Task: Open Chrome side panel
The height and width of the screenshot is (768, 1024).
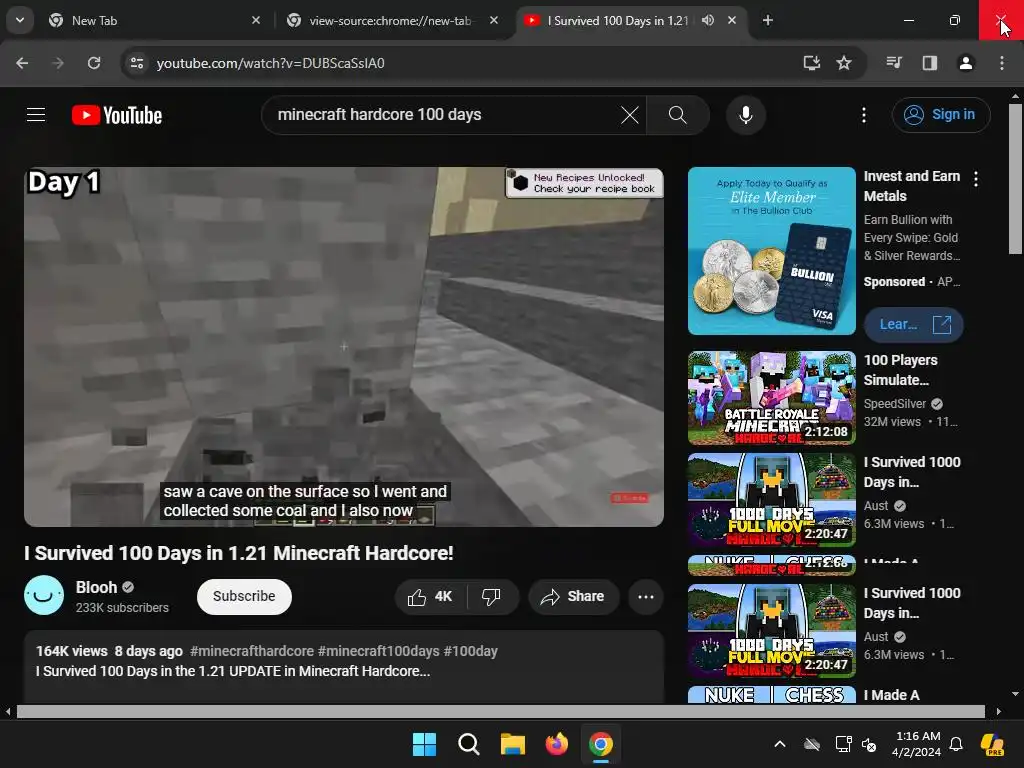Action: pyautogui.click(x=929, y=63)
